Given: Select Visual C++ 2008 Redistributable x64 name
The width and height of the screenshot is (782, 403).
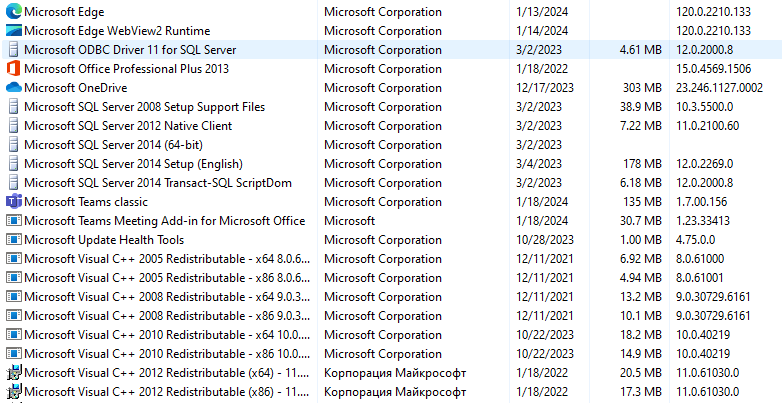Looking at the screenshot, I should (x=167, y=296).
